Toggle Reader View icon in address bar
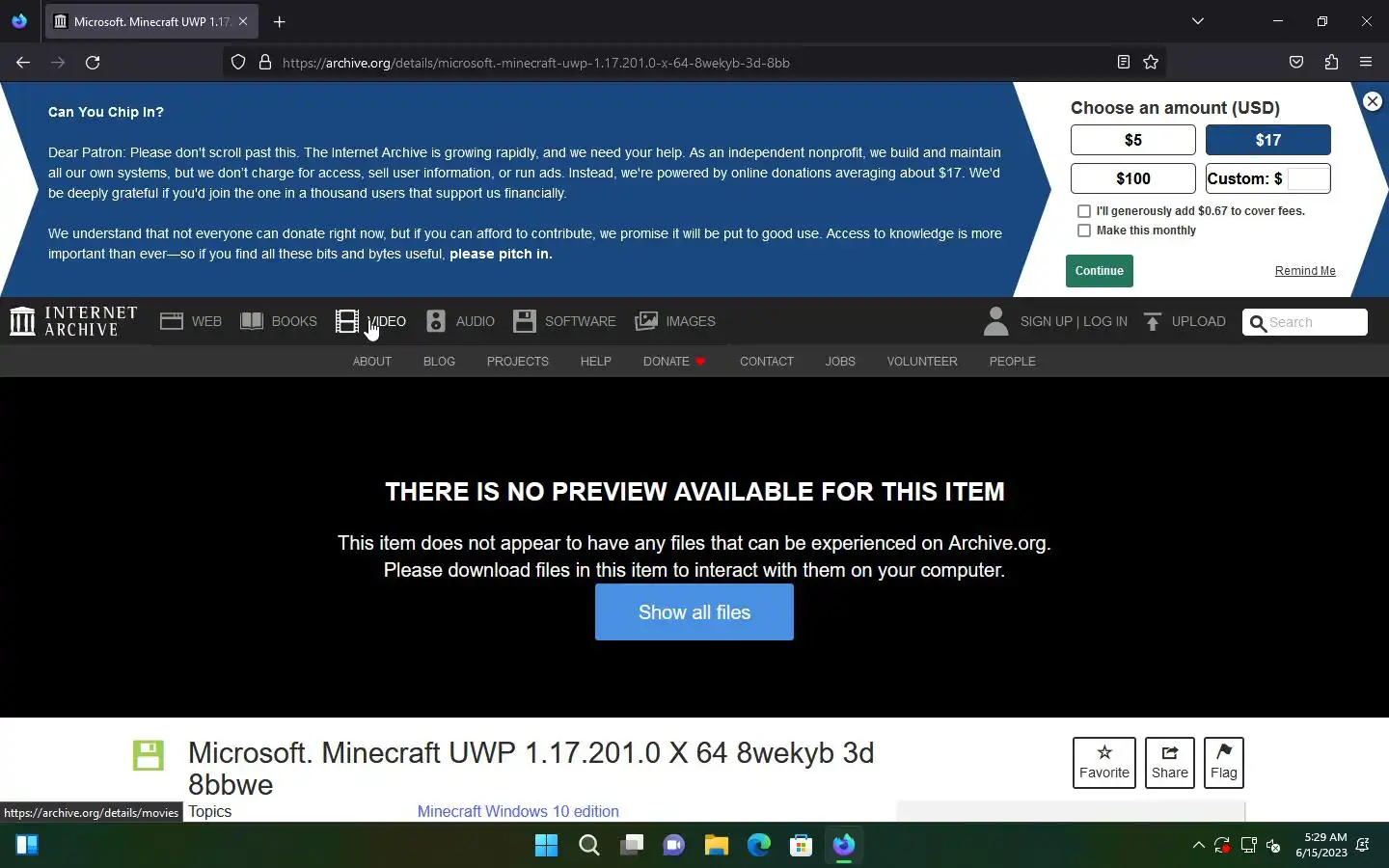Viewport: 1389px width, 868px height. click(x=1124, y=63)
